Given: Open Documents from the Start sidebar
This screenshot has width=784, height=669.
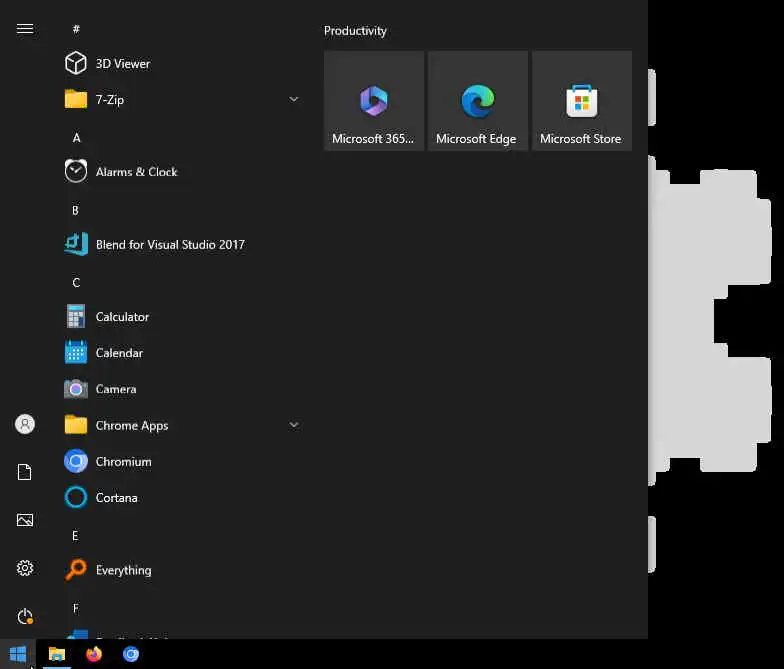Looking at the screenshot, I should (x=25, y=472).
